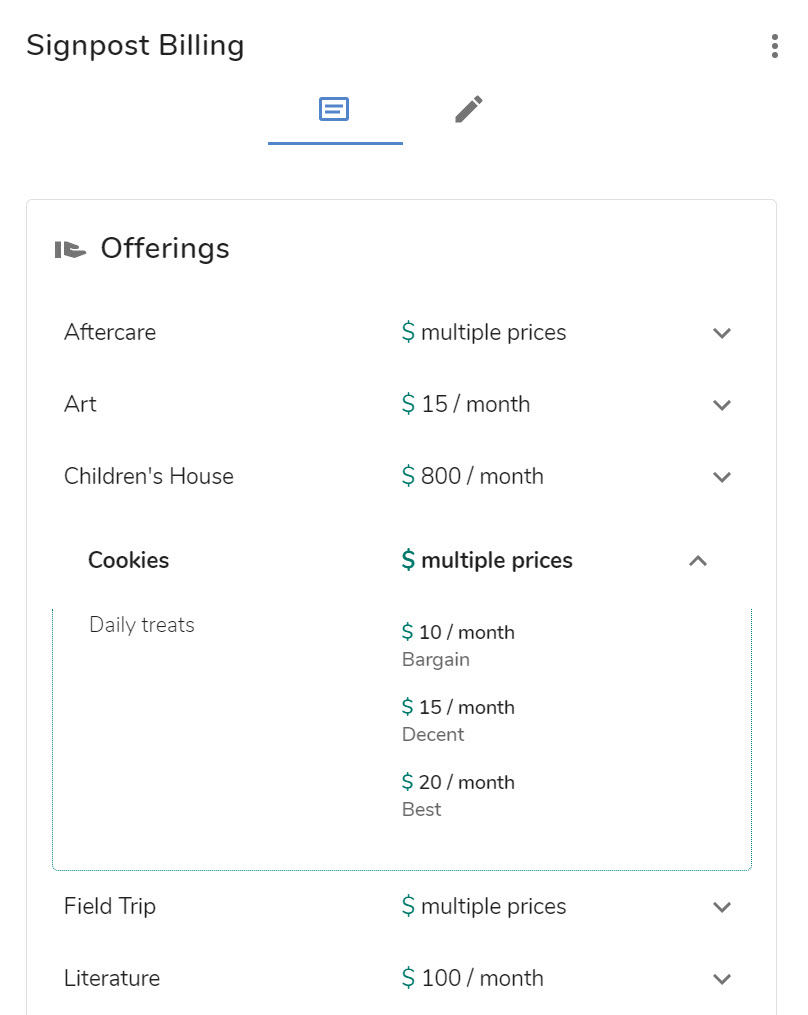Collapse the Cookies offering chevron
Image resolution: width=808 pixels, height=1015 pixels.
[x=698, y=561]
